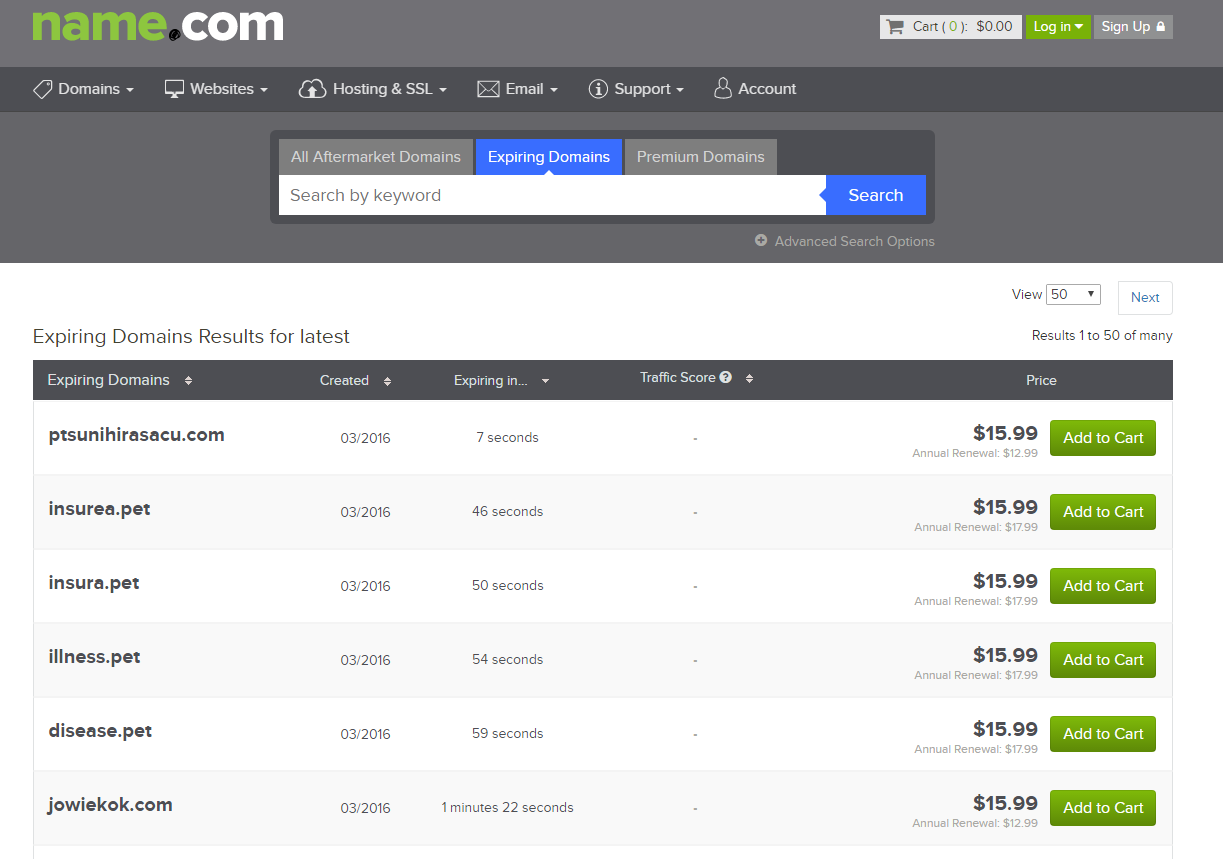Switch to All Aftermarket Domains tab
Viewport: 1223px width, 859px height.
[376, 157]
